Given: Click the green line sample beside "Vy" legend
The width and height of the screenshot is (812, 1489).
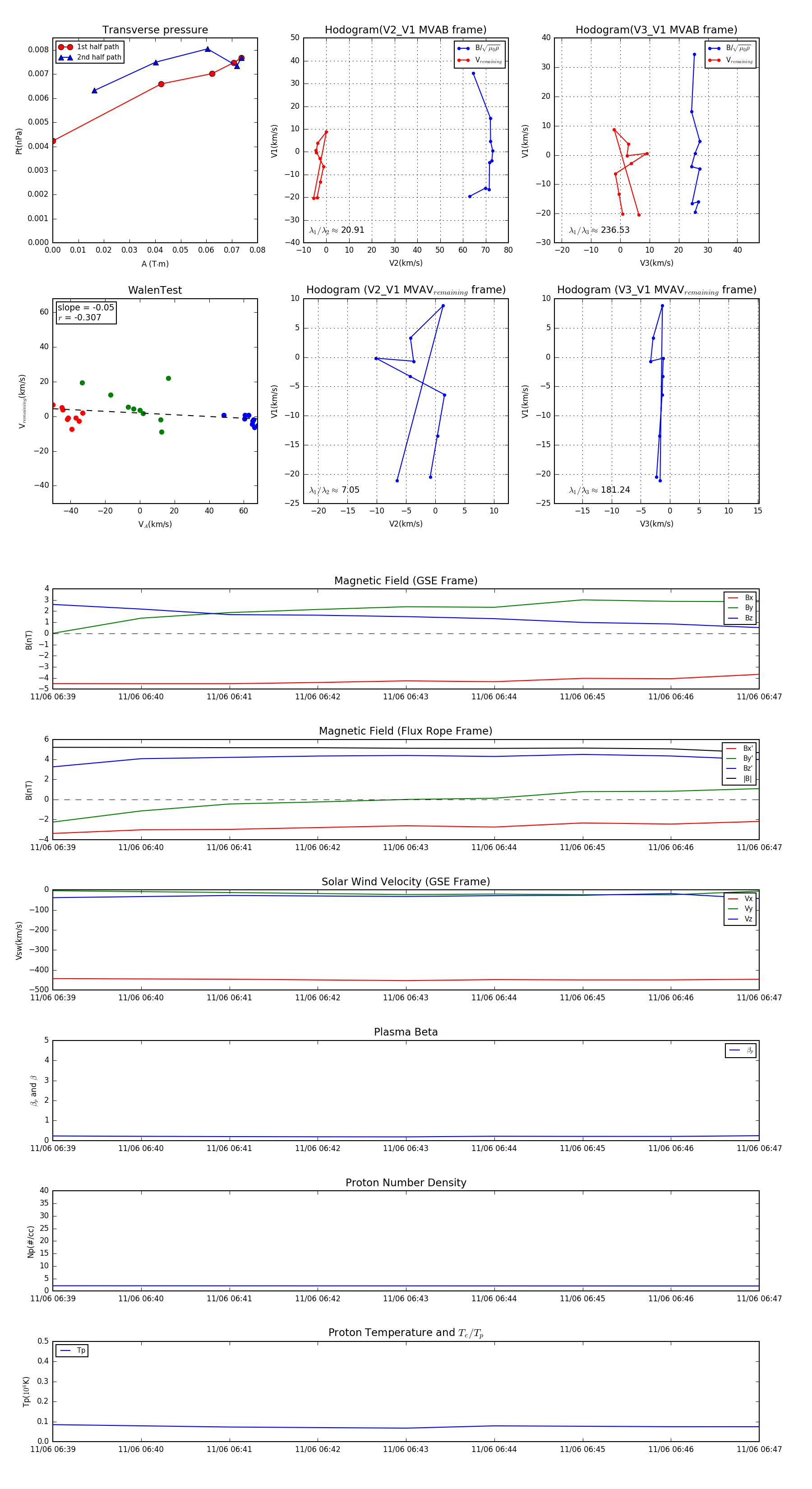Looking at the screenshot, I should pos(733,909).
